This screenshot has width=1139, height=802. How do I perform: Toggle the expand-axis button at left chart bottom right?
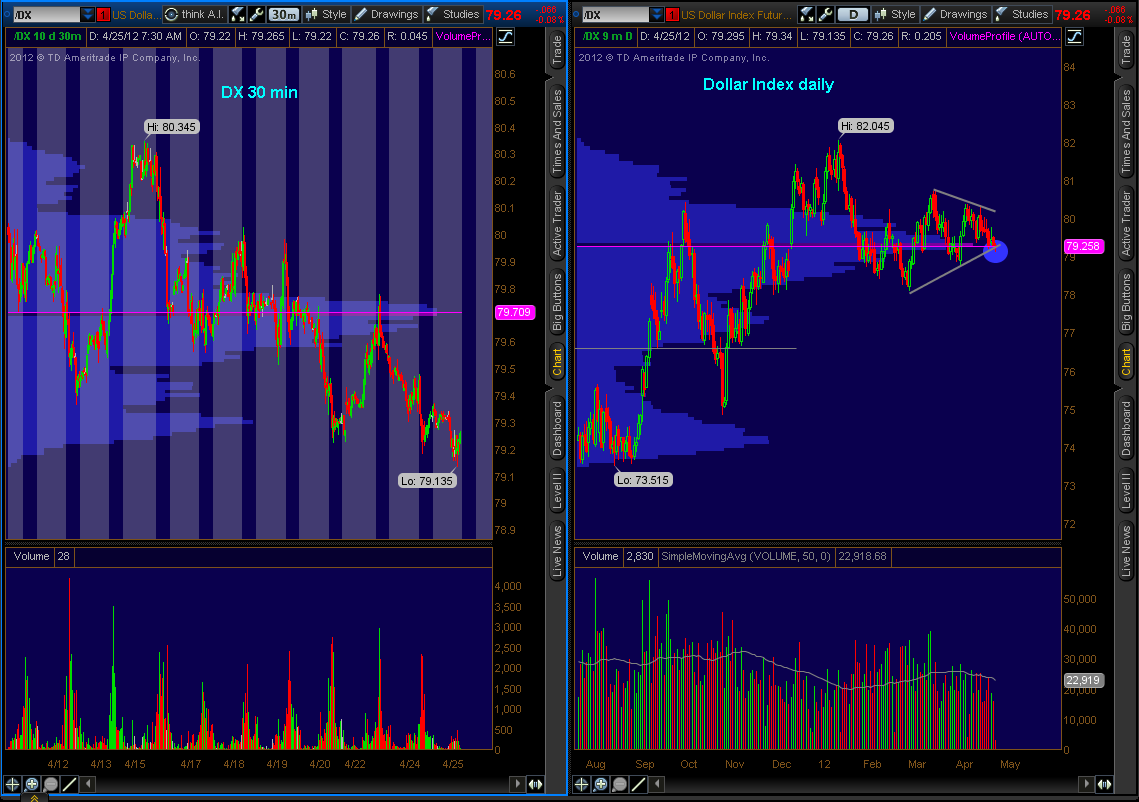pos(535,785)
